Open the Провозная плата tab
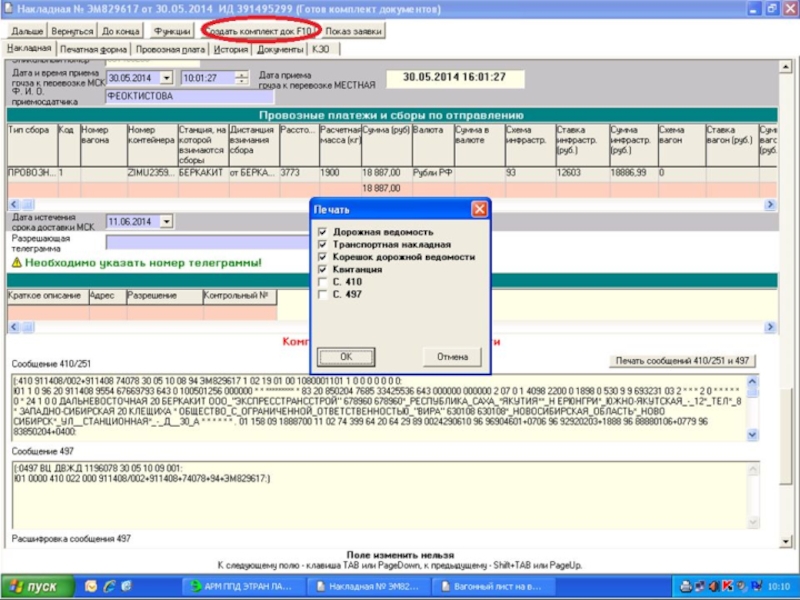Viewport: 800px width, 600px height. click(x=170, y=48)
